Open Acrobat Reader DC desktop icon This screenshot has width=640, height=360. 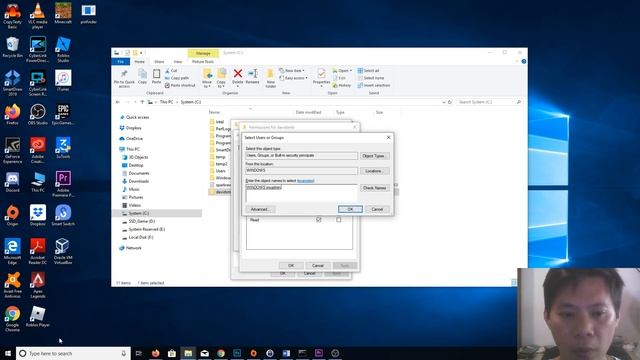point(38,251)
